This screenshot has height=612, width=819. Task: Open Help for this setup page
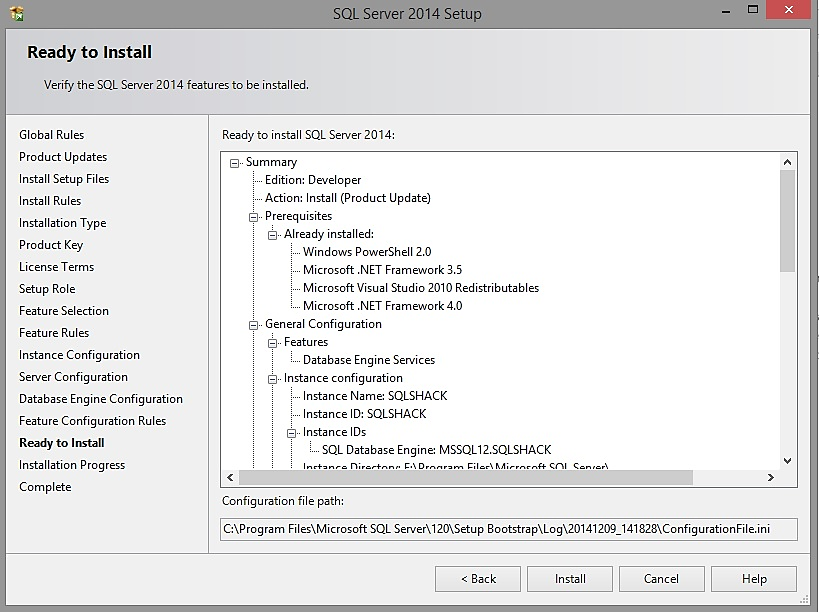click(x=754, y=579)
